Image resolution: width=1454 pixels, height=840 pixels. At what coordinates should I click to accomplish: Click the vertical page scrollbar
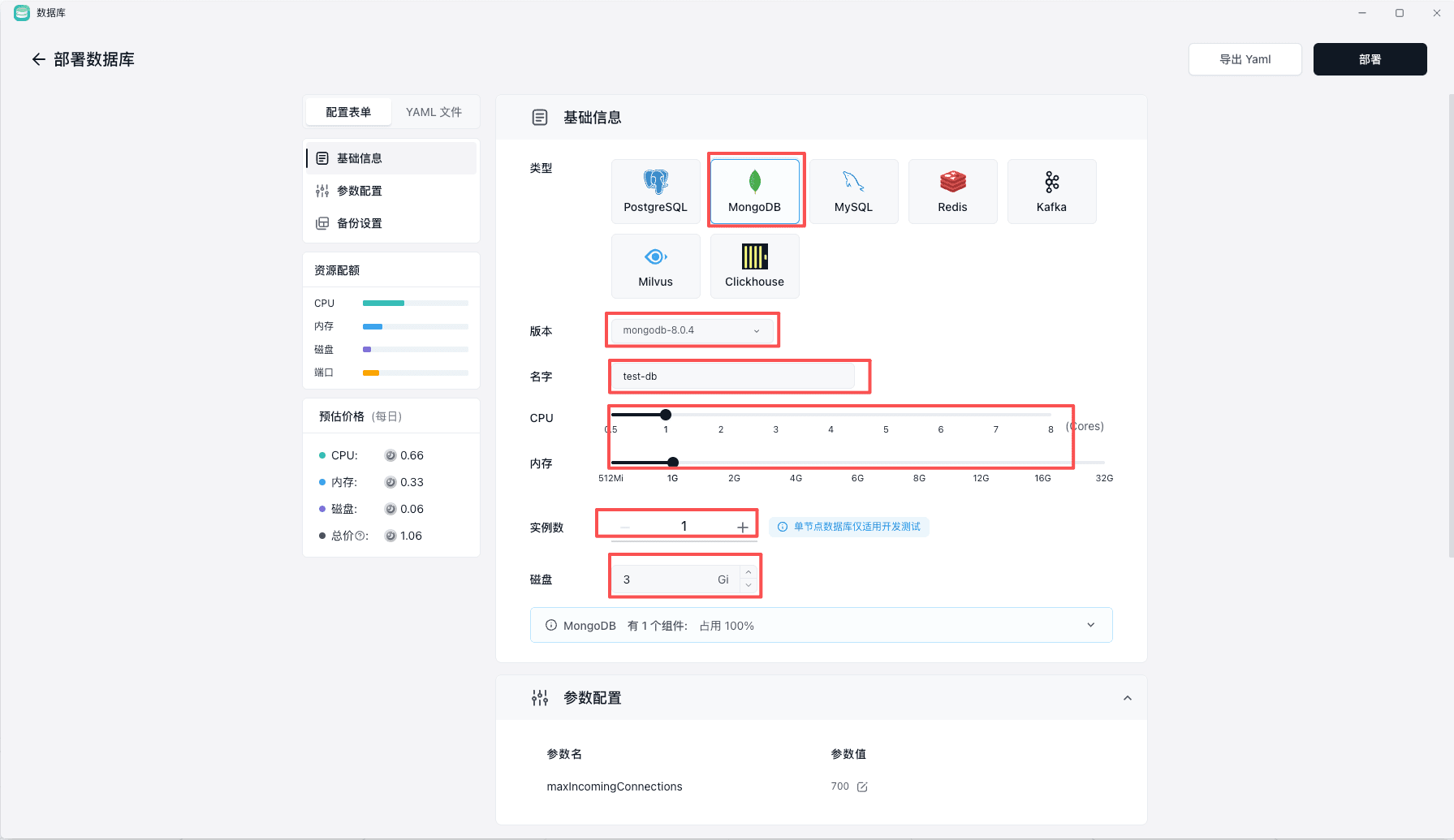tap(1450, 325)
